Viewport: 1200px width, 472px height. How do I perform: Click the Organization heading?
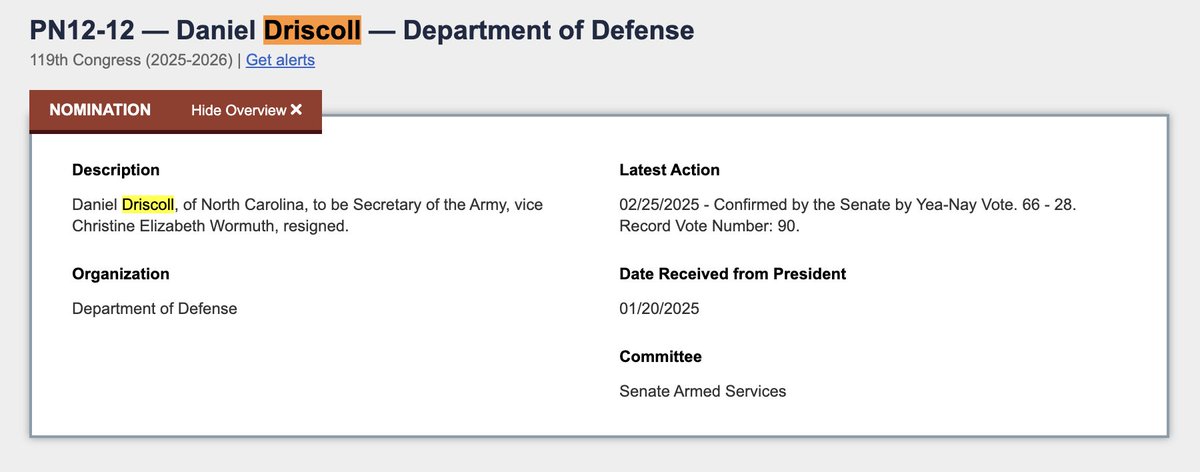pyautogui.click(x=120, y=274)
